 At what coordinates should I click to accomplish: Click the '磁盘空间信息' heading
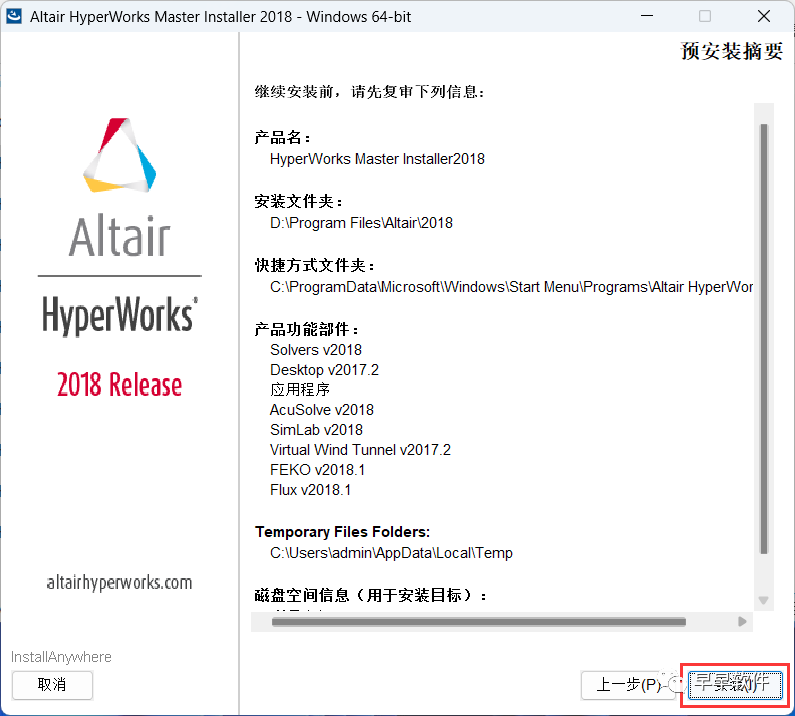click(370, 595)
